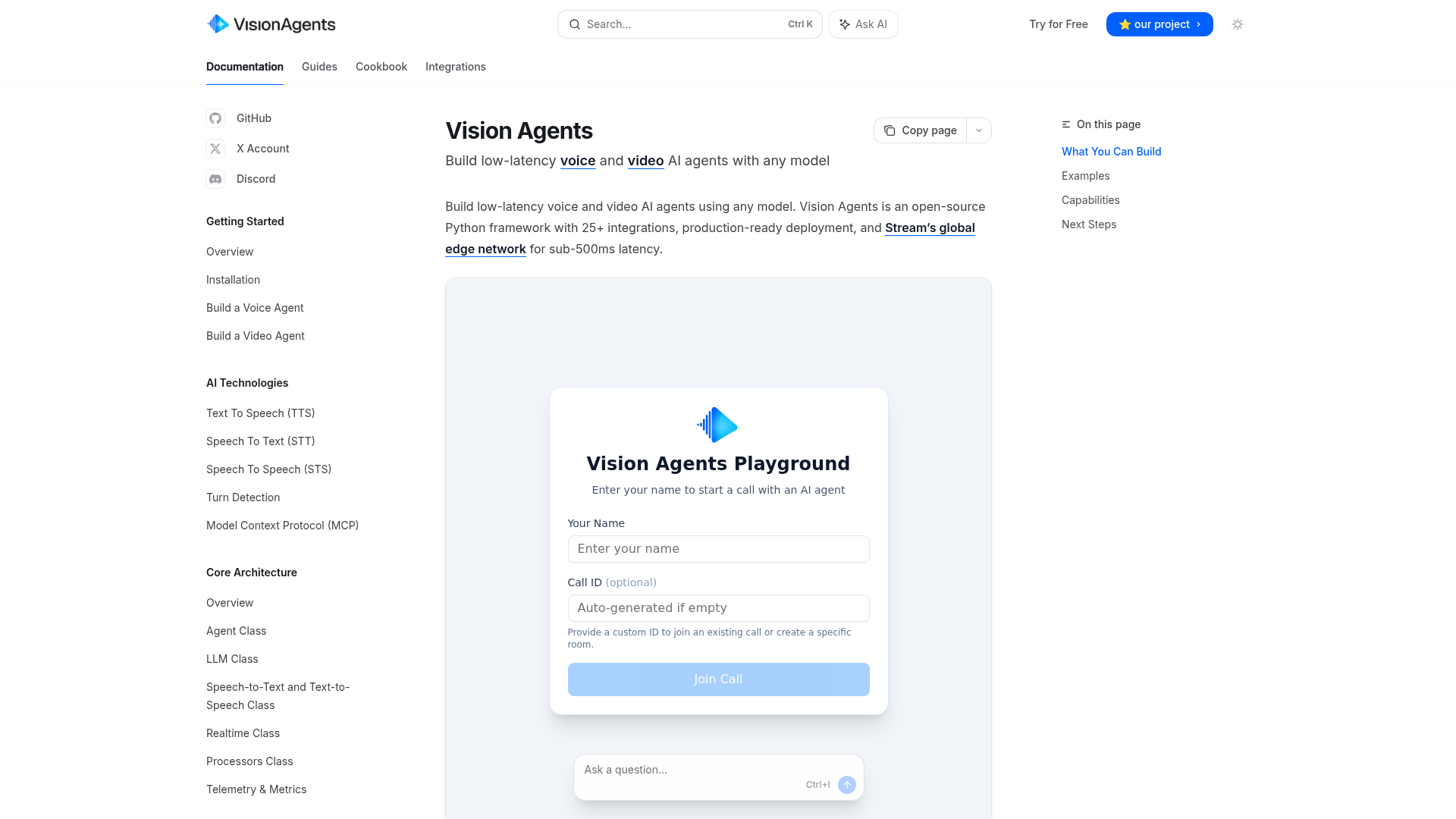1456x819 pixels.
Task: Click the VisionAgents logo icon
Action: coord(218,24)
